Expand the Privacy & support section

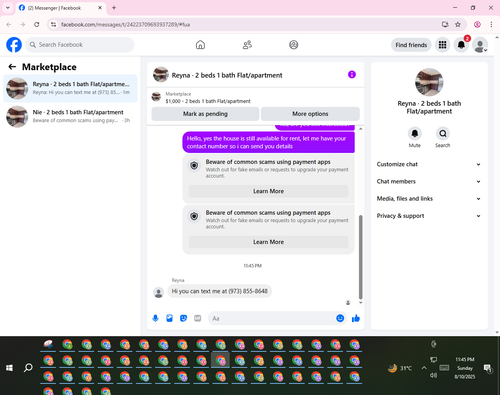pyautogui.click(x=429, y=216)
